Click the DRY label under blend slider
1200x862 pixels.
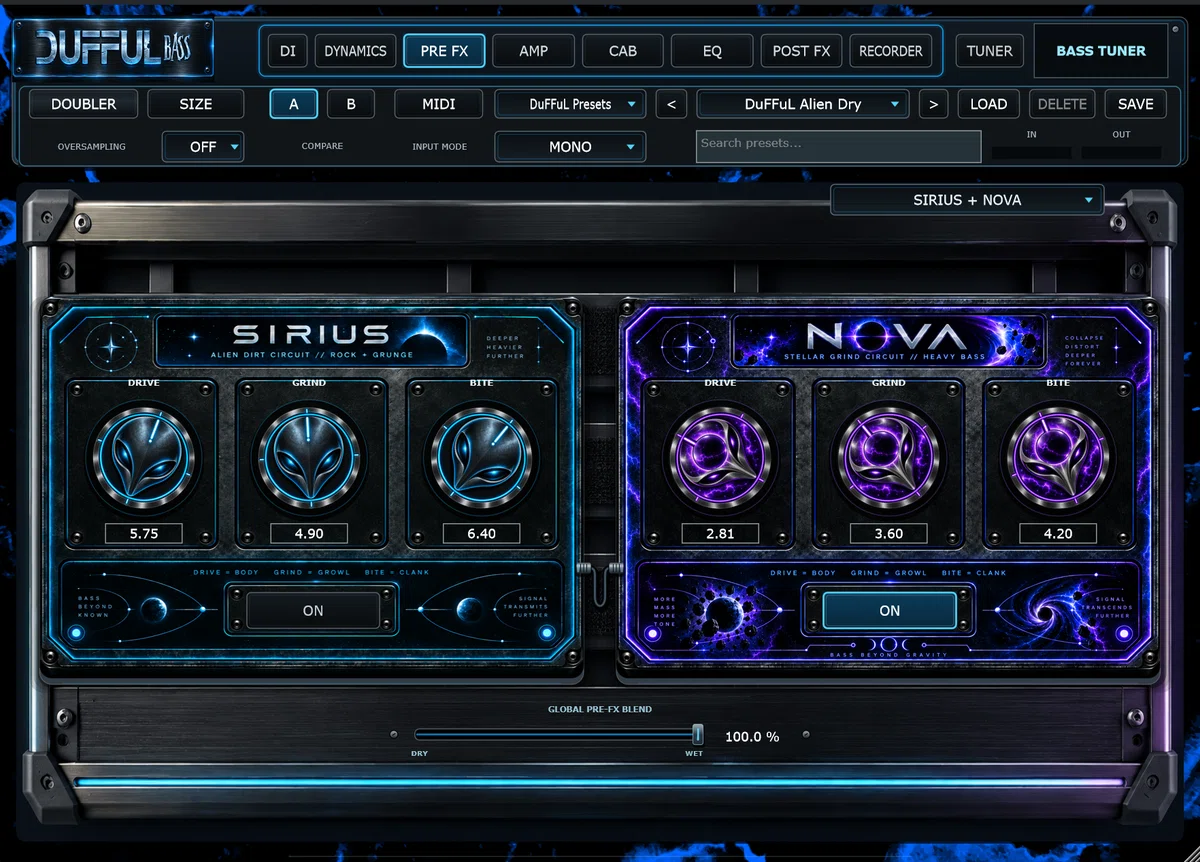[x=420, y=754]
